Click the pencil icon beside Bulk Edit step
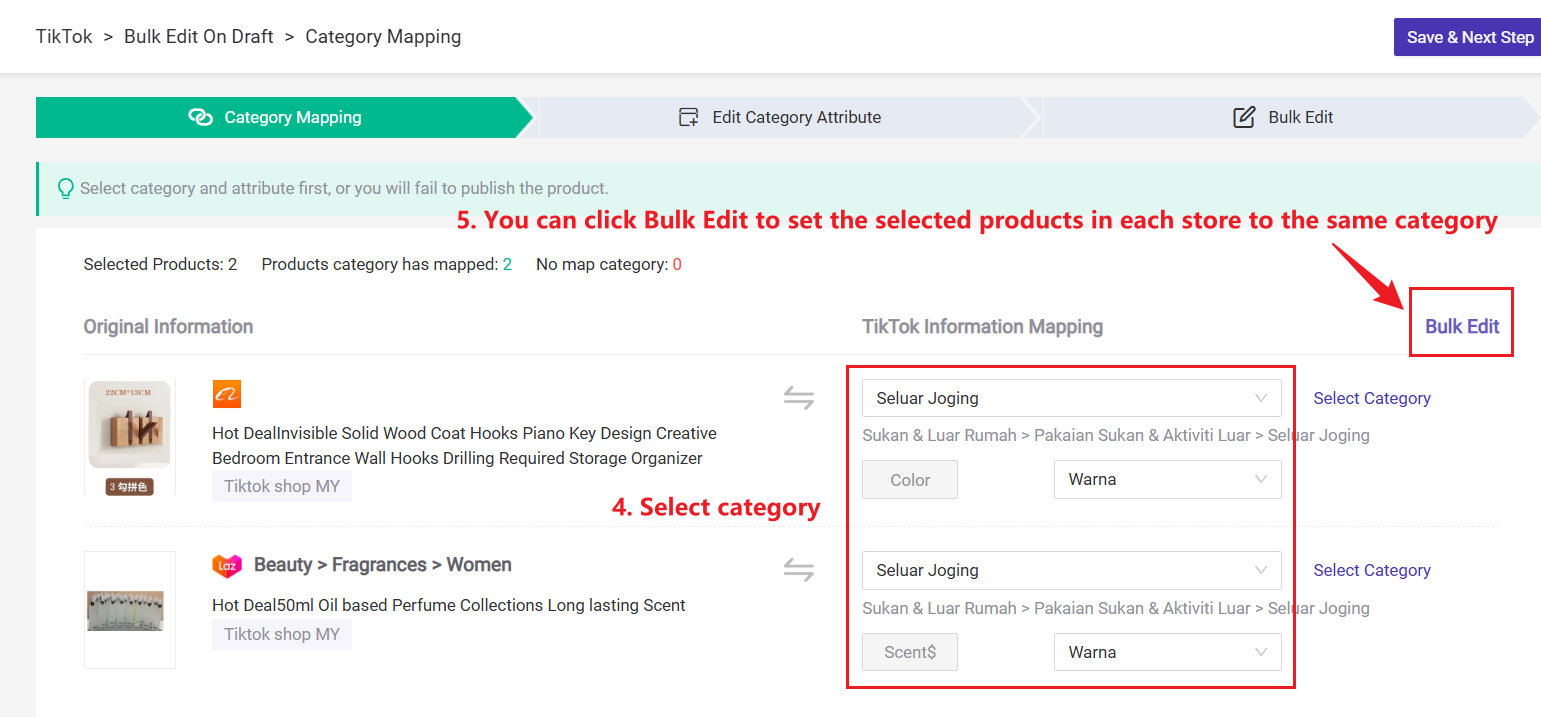 click(1243, 116)
